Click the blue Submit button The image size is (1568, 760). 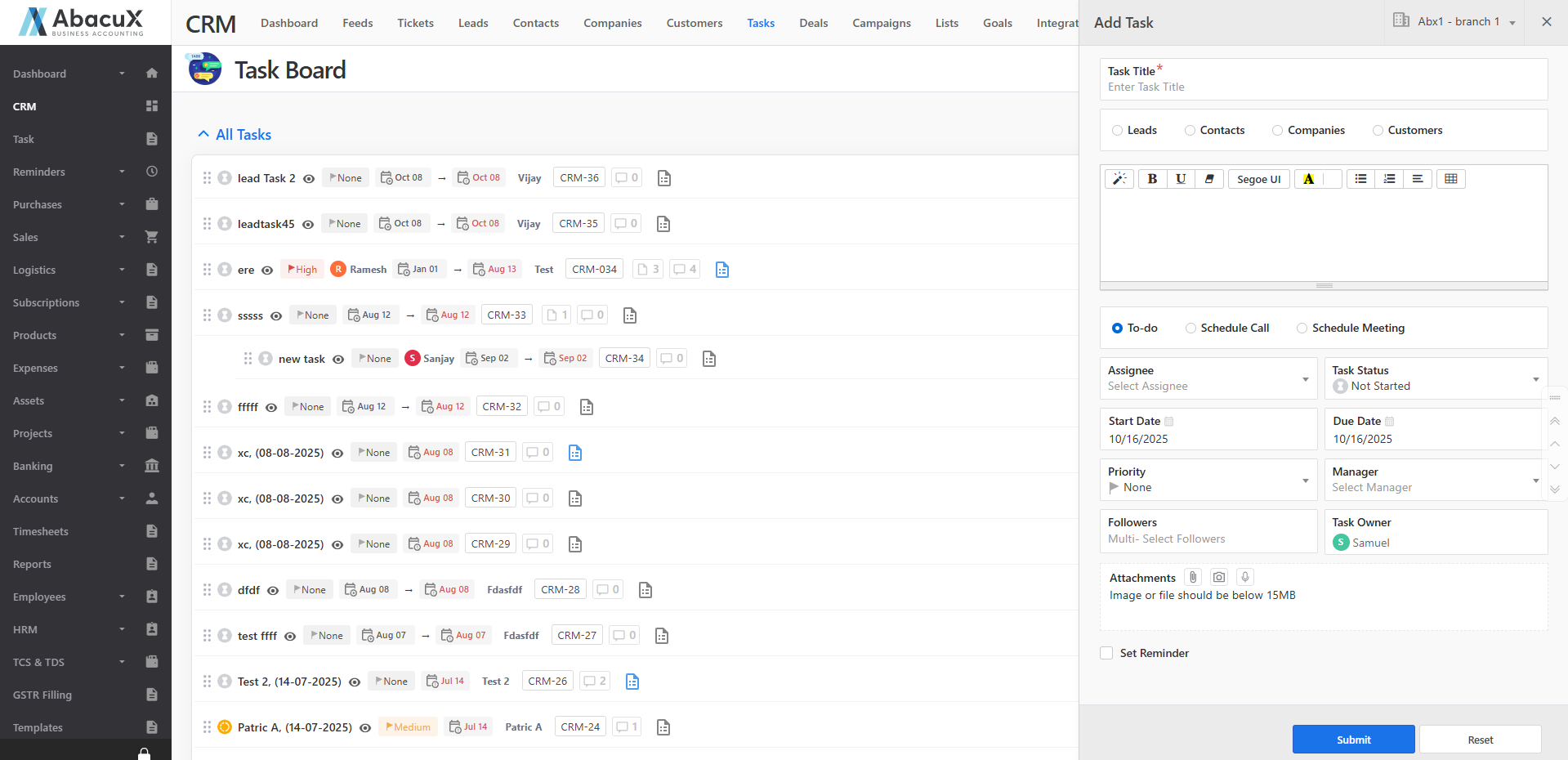[1353, 740]
